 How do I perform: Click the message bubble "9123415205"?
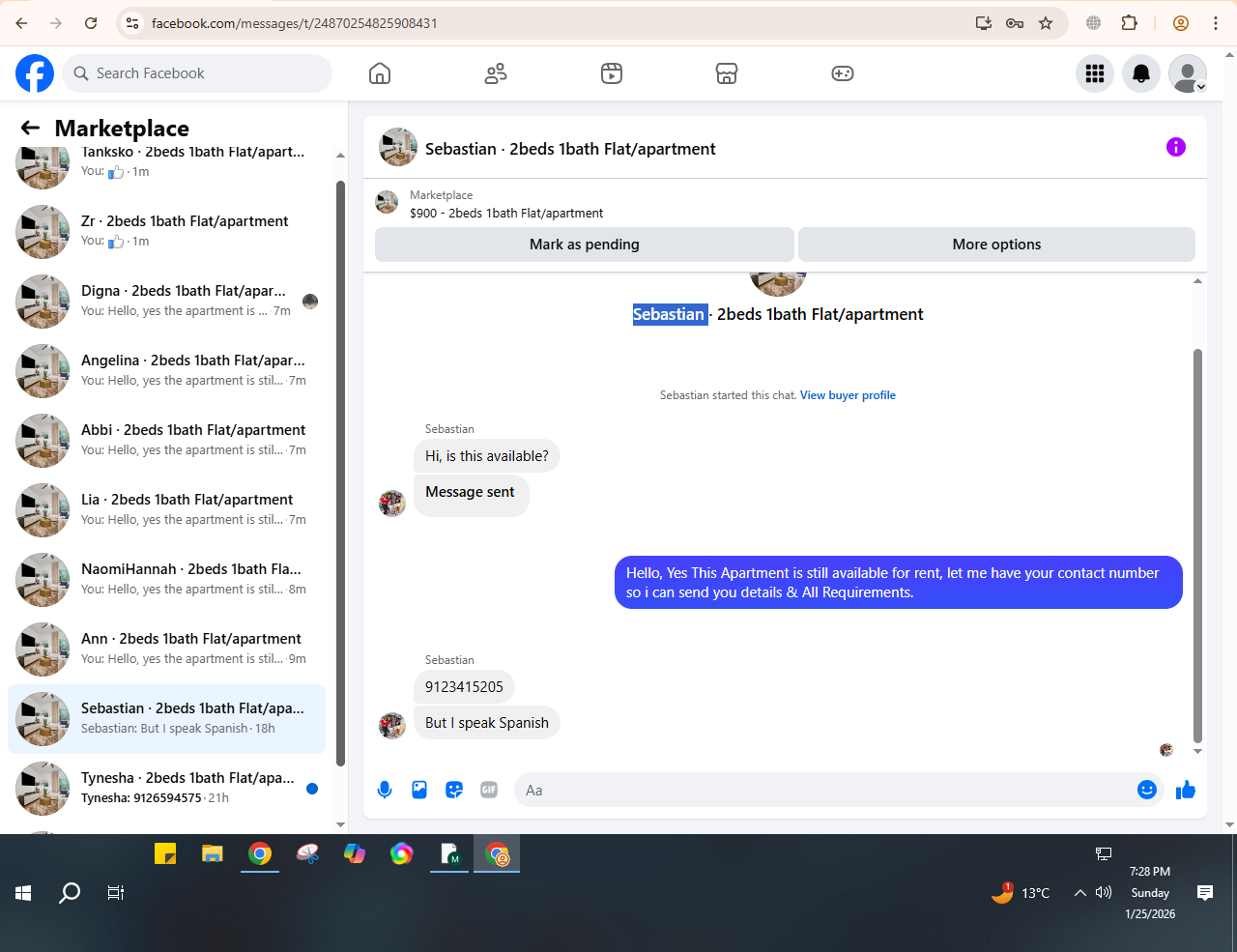464,687
